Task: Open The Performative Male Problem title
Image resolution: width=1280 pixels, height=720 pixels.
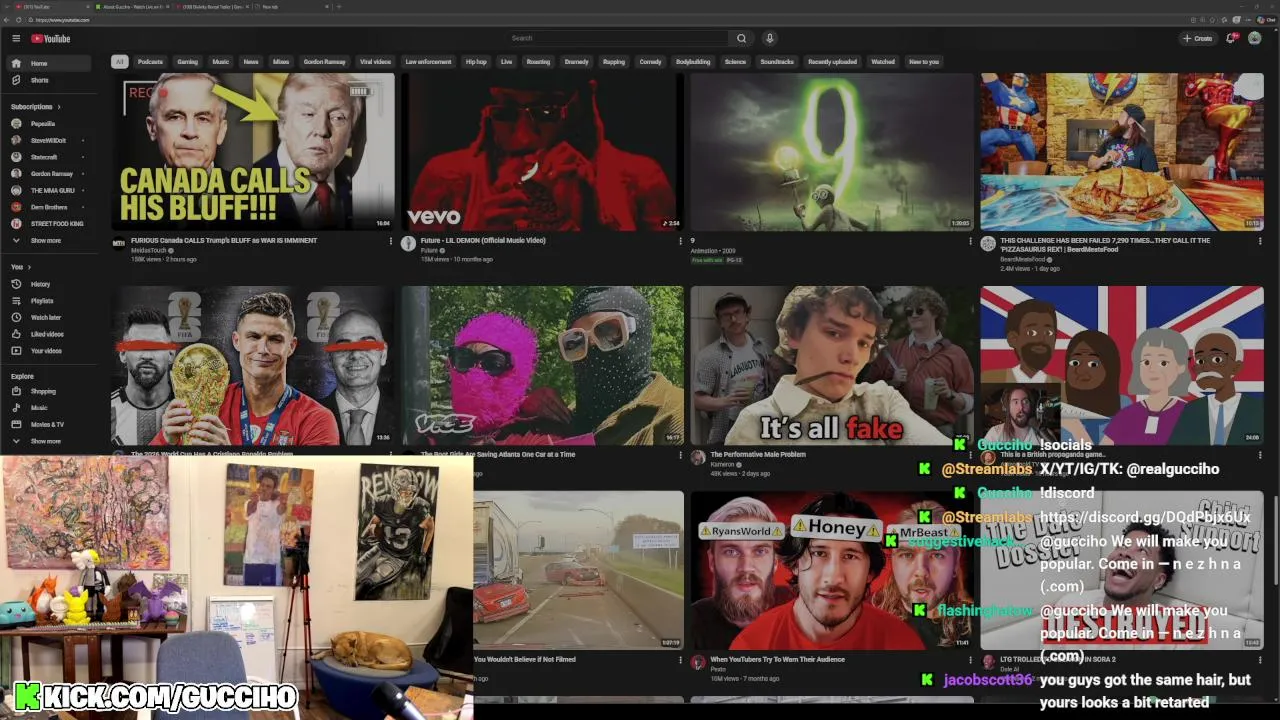Action: (758, 454)
